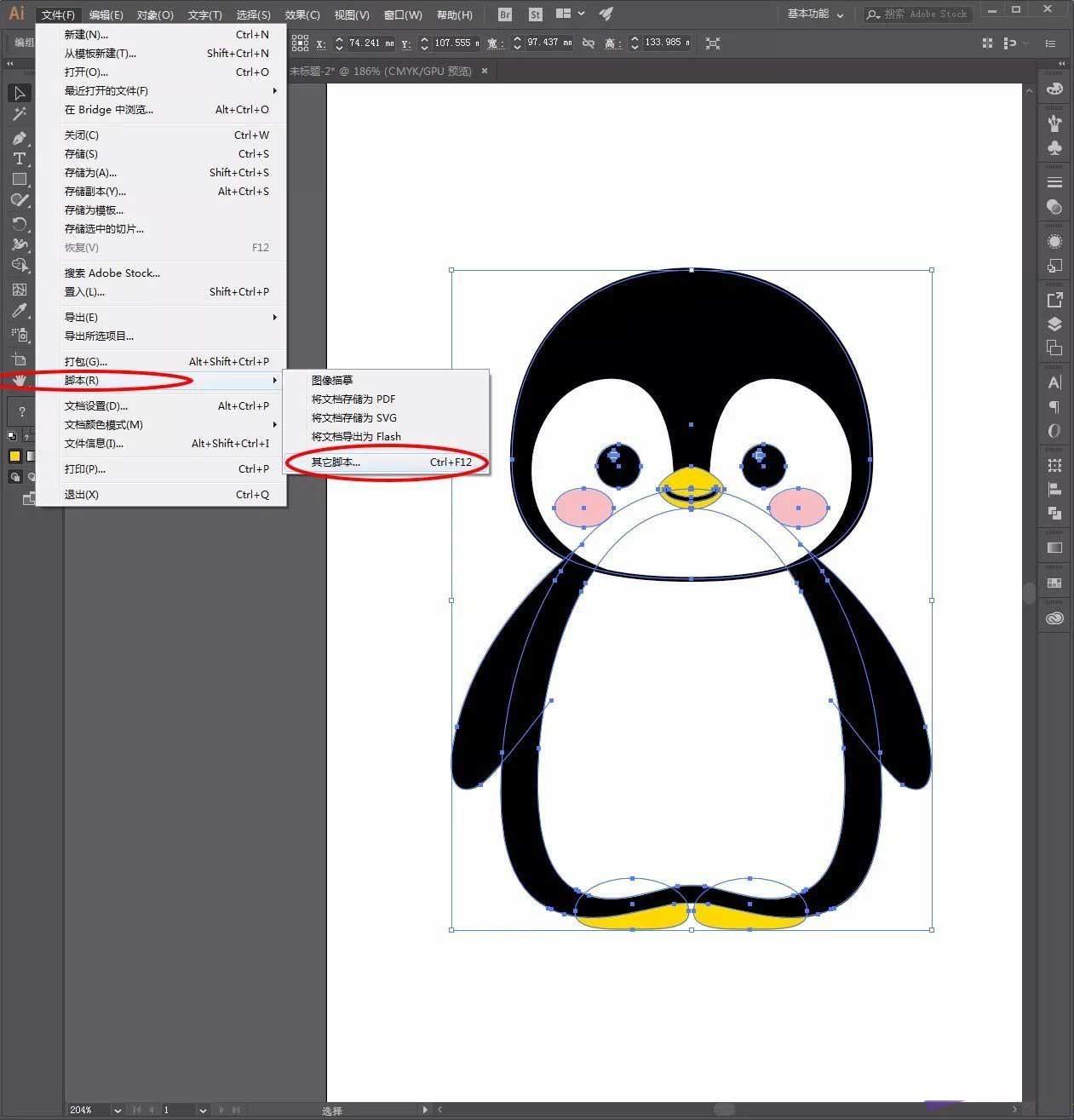Select the Pen tool

20,138
